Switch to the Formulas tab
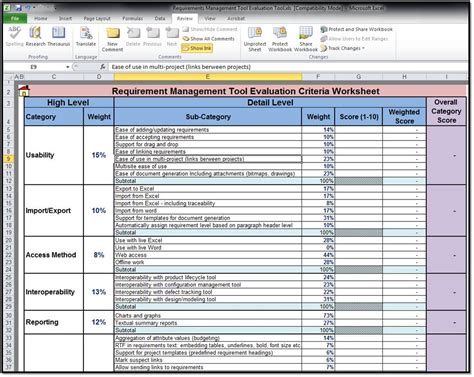The height and width of the screenshot is (377, 474). (x=133, y=19)
